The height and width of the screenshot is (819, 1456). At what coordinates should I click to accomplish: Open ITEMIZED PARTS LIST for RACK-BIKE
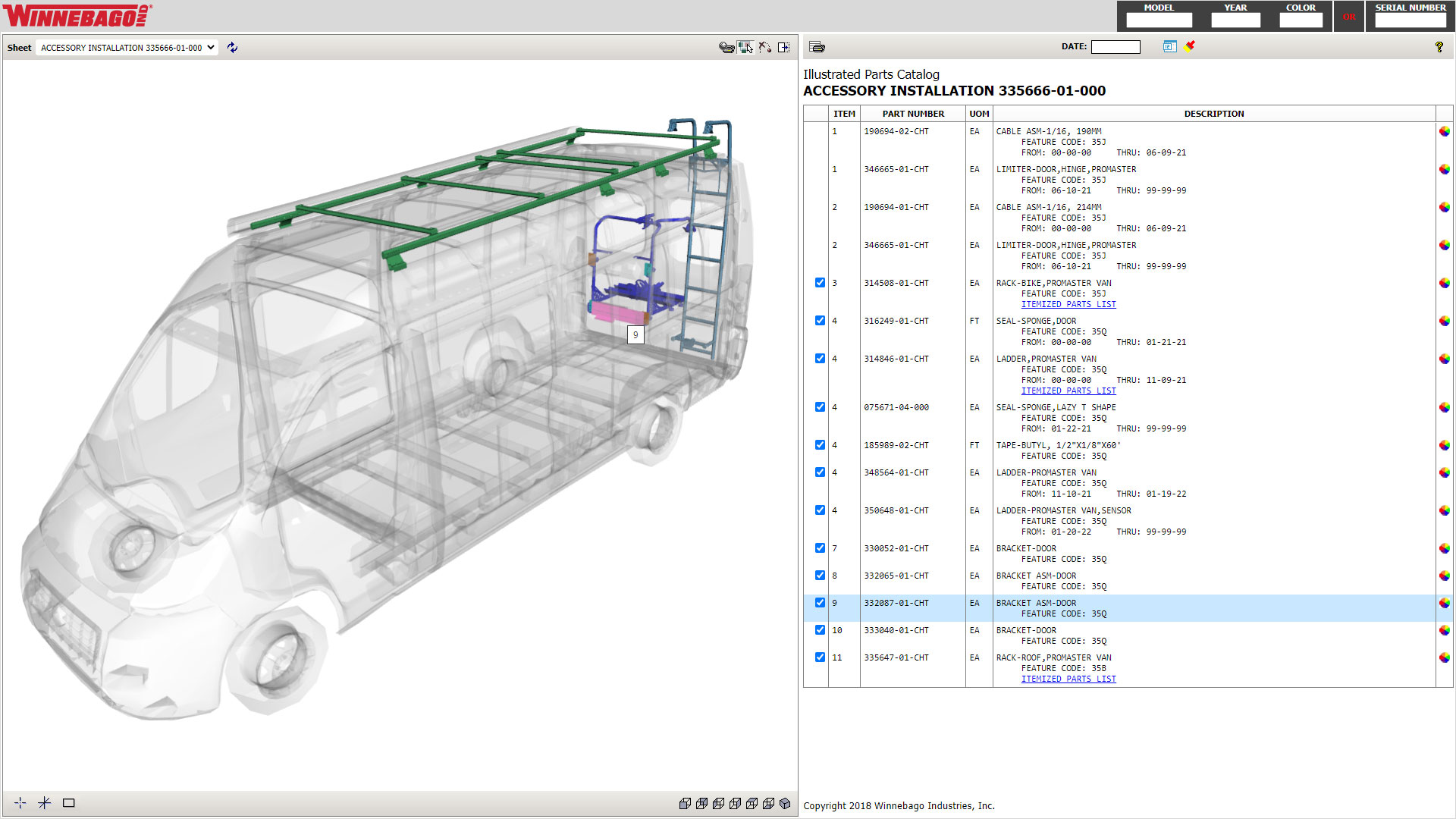tap(1068, 305)
